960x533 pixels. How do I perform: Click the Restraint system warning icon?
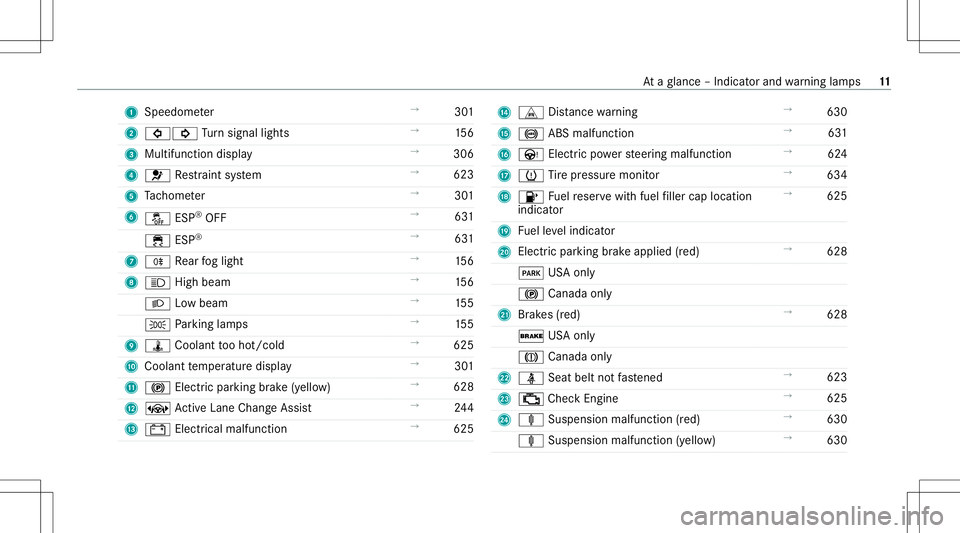click(x=157, y=176)
